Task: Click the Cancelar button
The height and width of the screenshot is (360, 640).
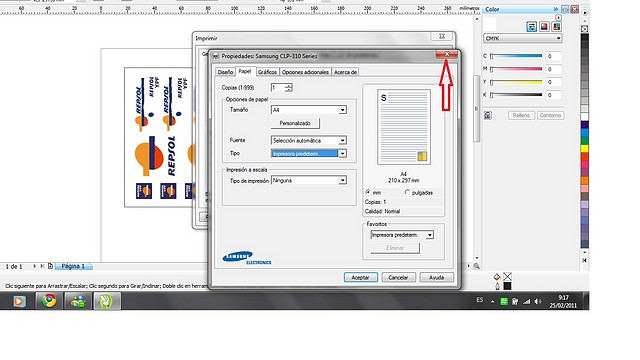Action: click(x=398, y=278)
